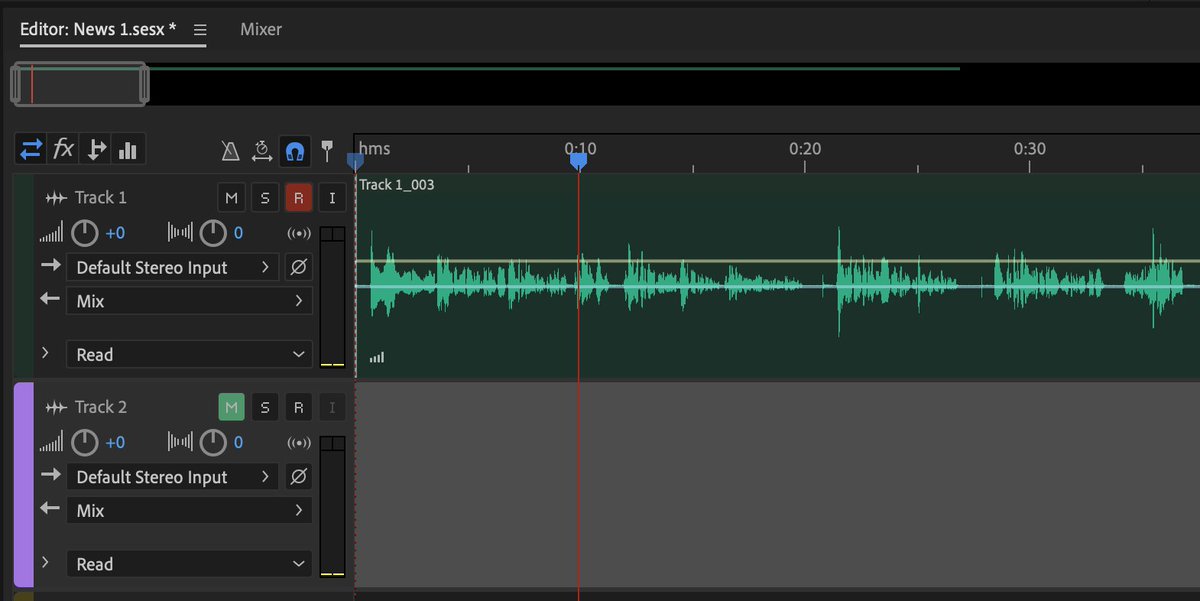Open Track 1 Mix output dropdown
This screenshot has width=1200, height=601.
click(x=189, y=301)
